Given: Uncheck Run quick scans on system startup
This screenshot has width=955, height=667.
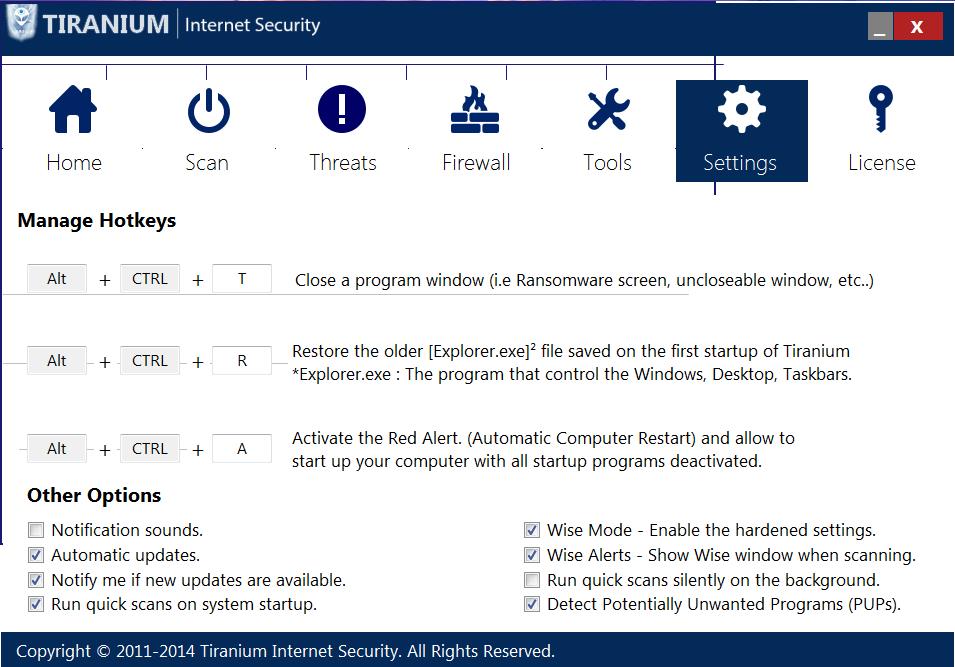Looking at the screenshot, I should (36, 604).
